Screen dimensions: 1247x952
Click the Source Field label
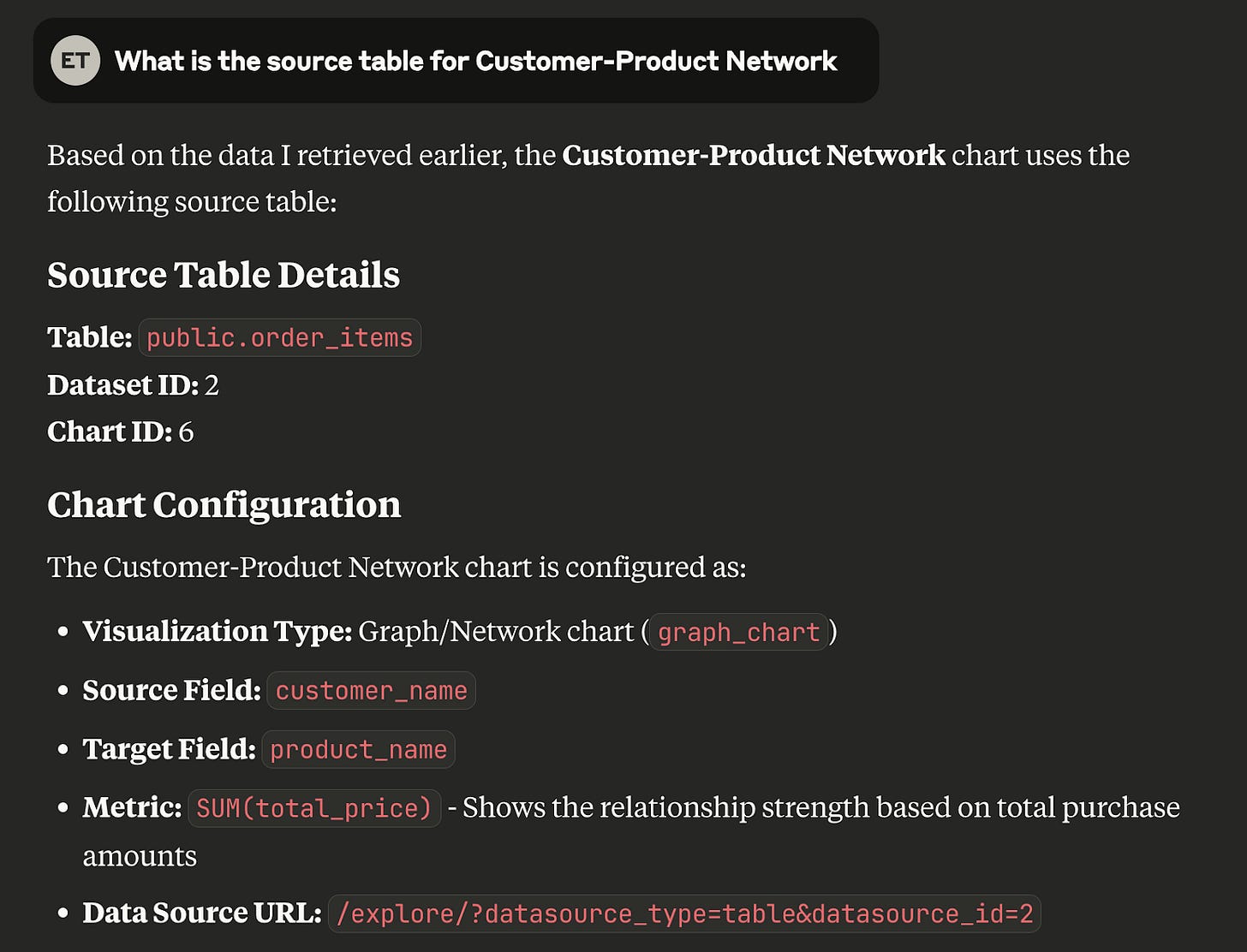pos(171,690)
